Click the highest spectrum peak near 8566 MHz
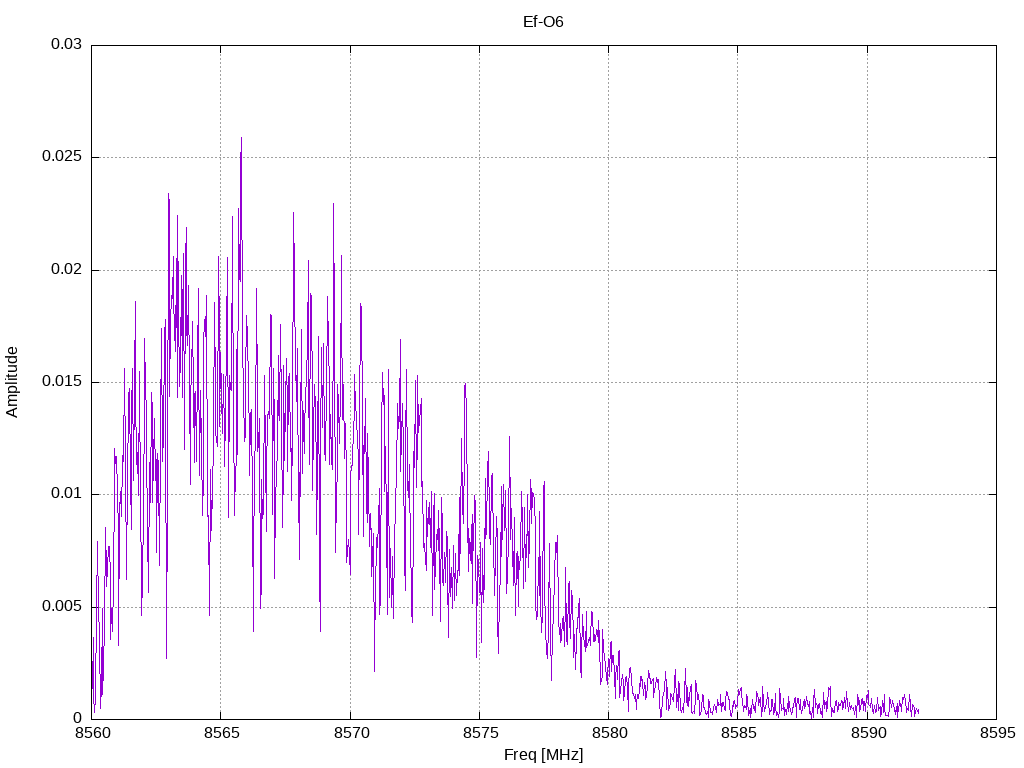1024x768 pixels. pyautogui.click(x=241, y=138)
